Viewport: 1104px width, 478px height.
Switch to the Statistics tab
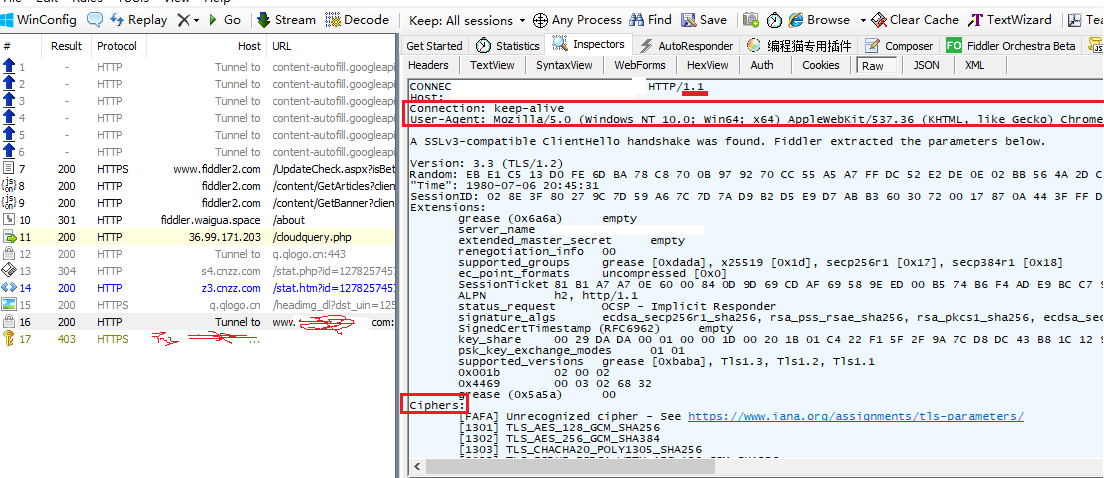508,46
